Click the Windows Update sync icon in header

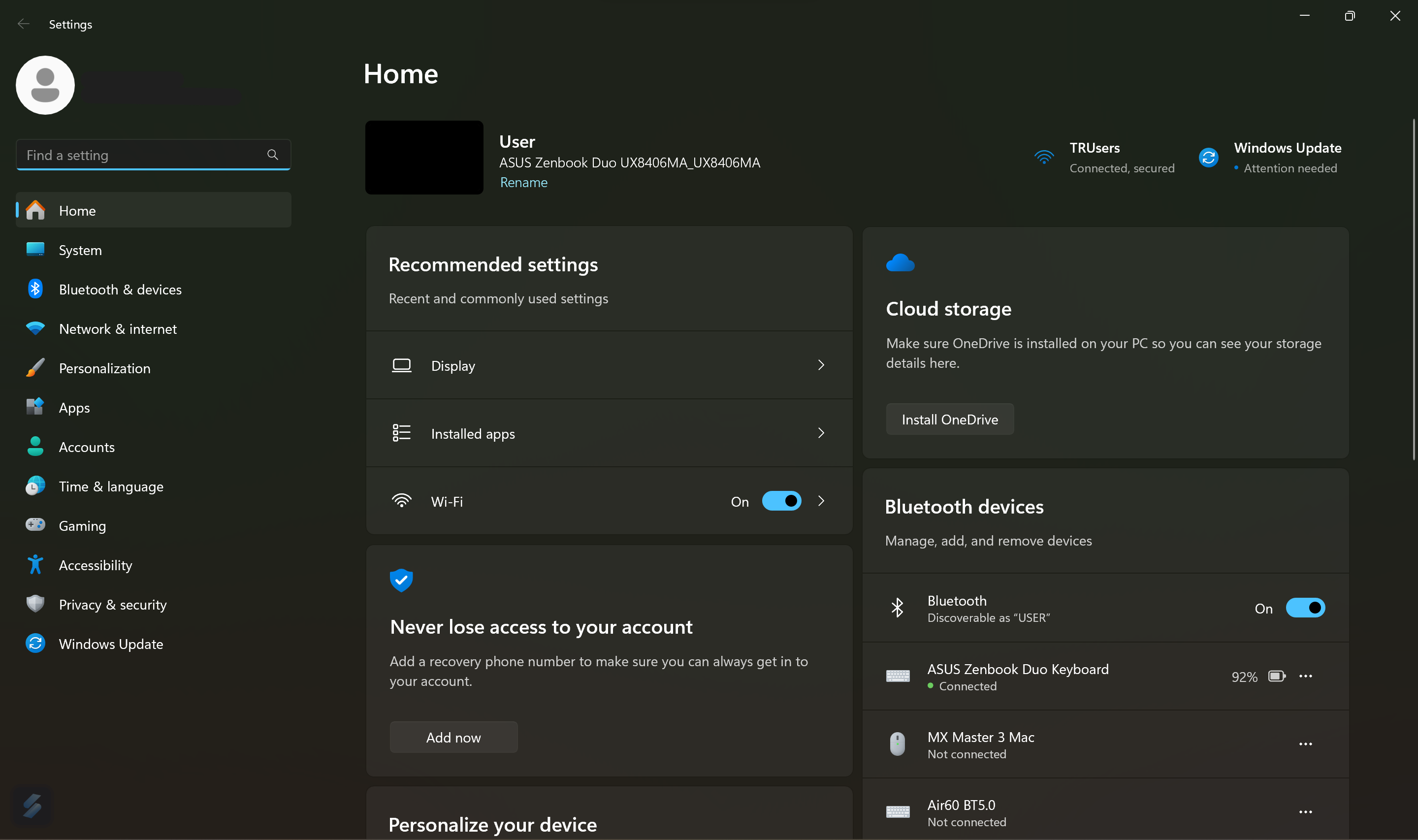pyautogui.click(x=1209, y=158)
